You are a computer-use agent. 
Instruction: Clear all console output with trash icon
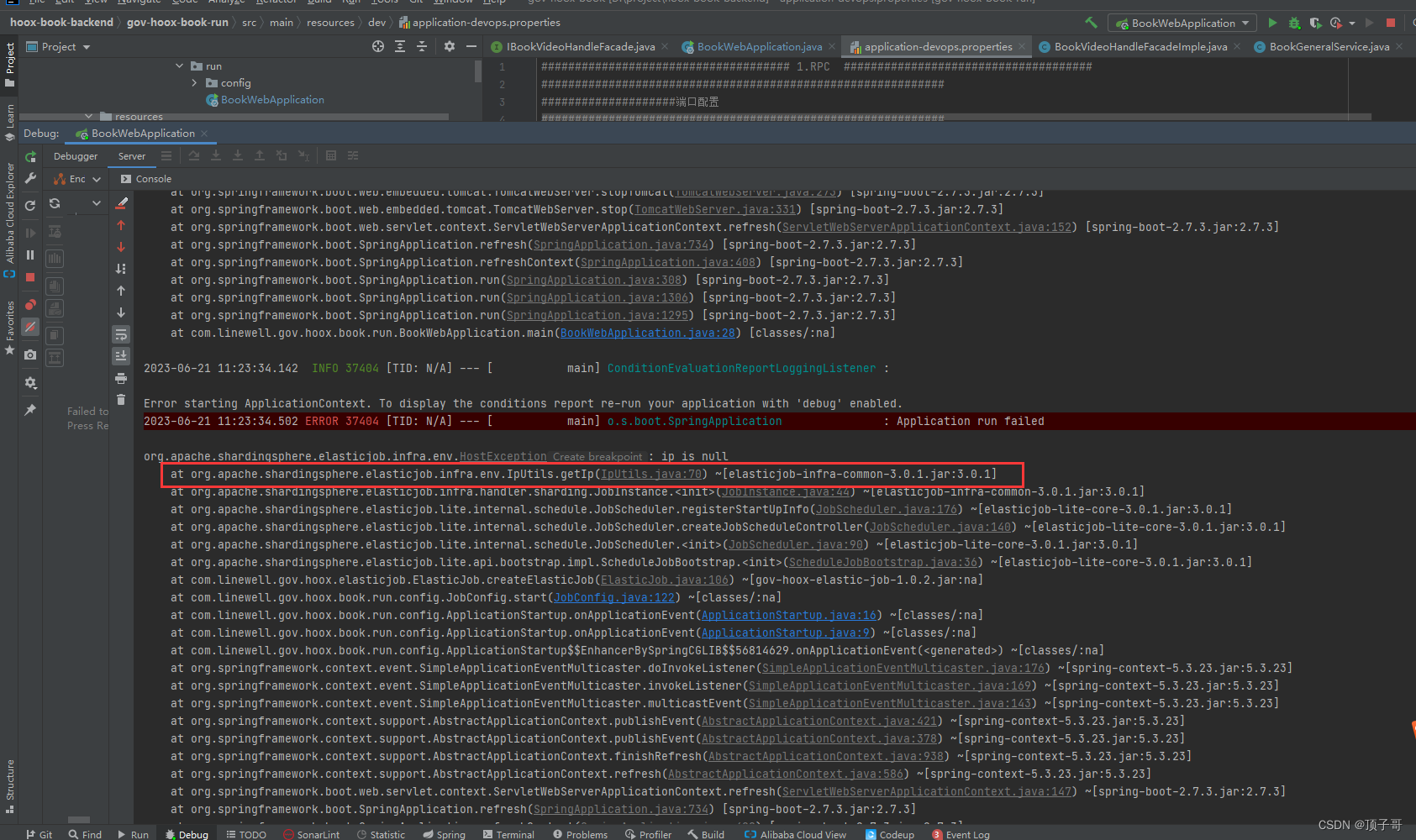coord(121,400)
